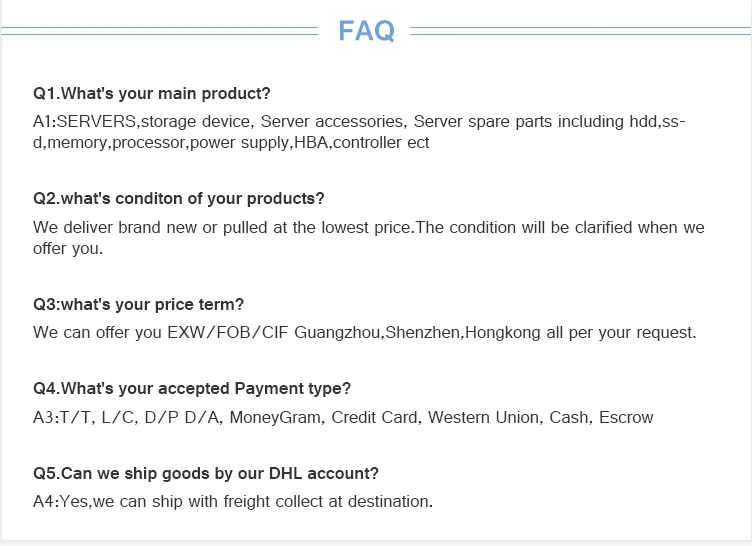The image size is (752, 546).
Task: Open the Q2 product condition question
Action: [x=179, y=199]
